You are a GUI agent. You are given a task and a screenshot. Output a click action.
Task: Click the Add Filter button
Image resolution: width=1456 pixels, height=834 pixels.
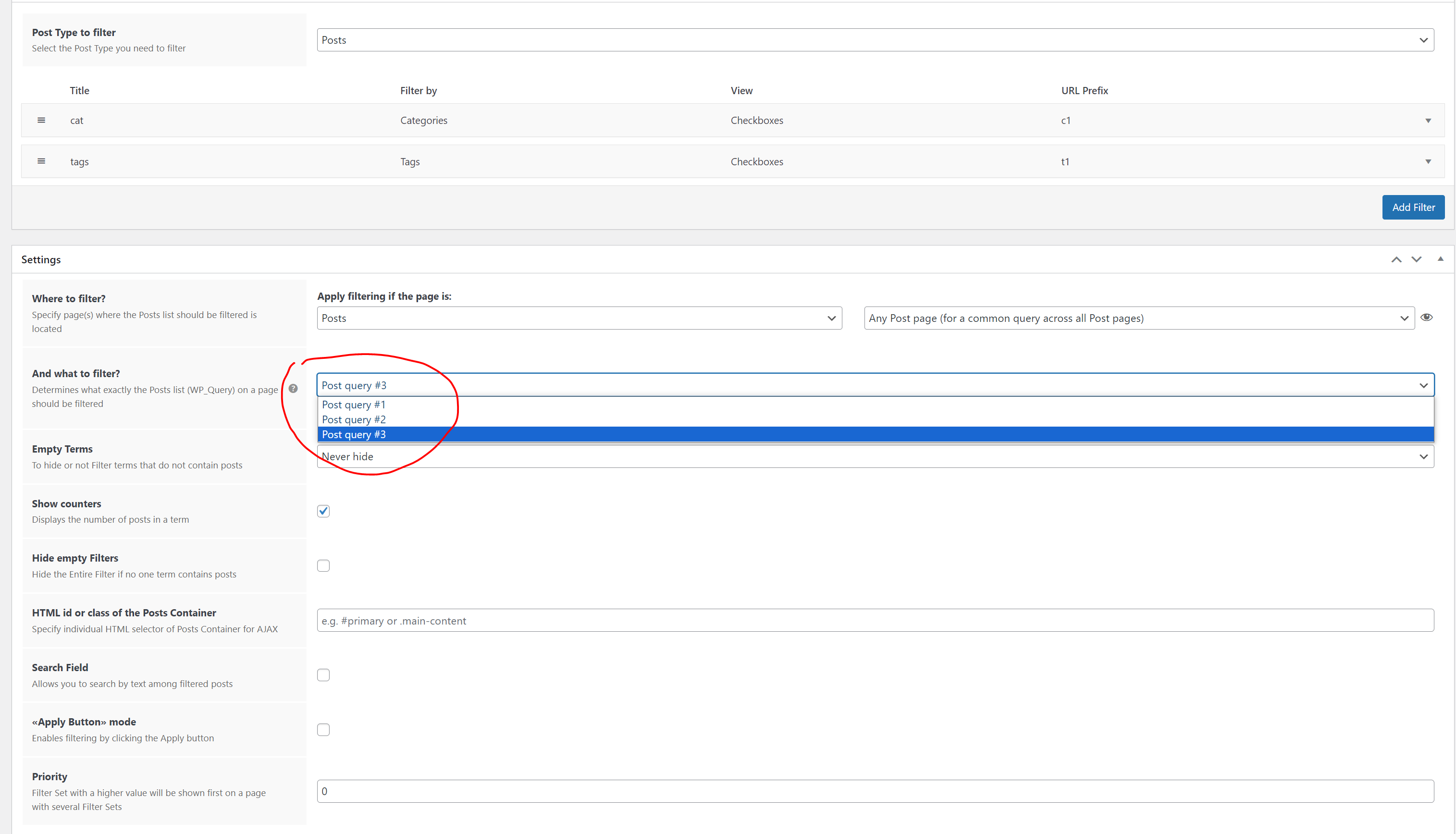coord(1413,208)
